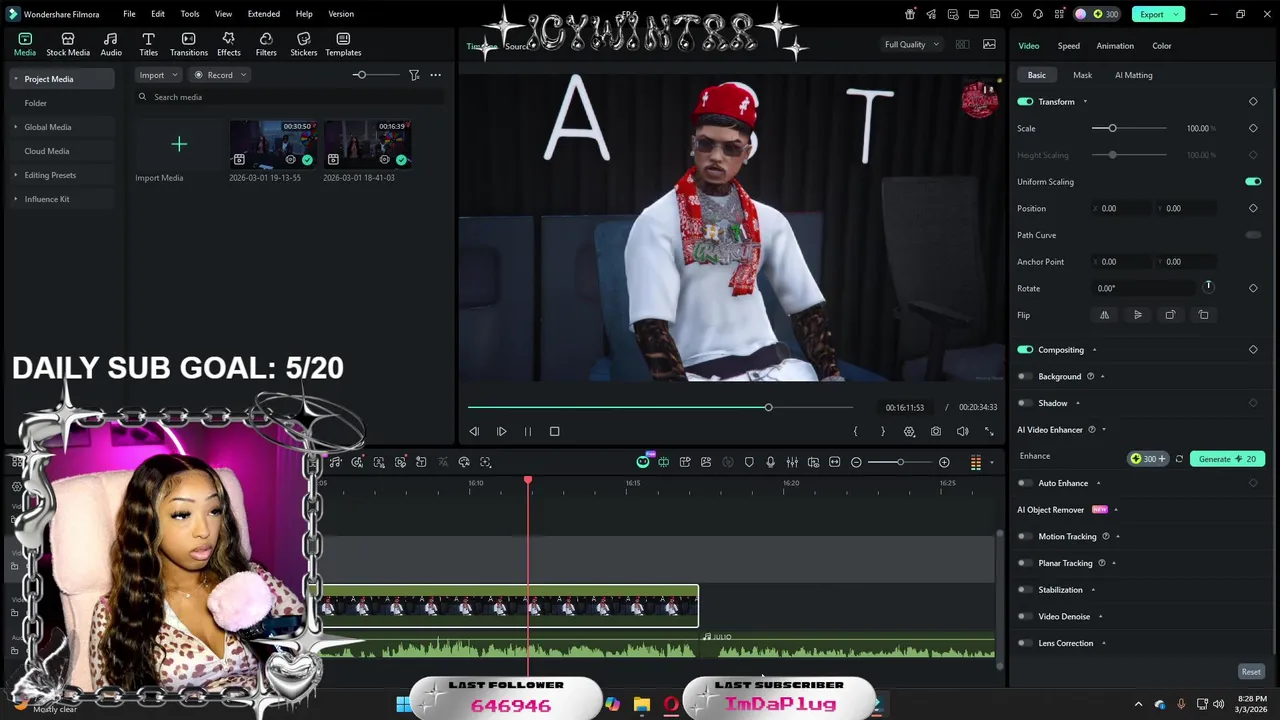
Task: Open the audio mixer icon in timeline toolbar
Action: 792,462
